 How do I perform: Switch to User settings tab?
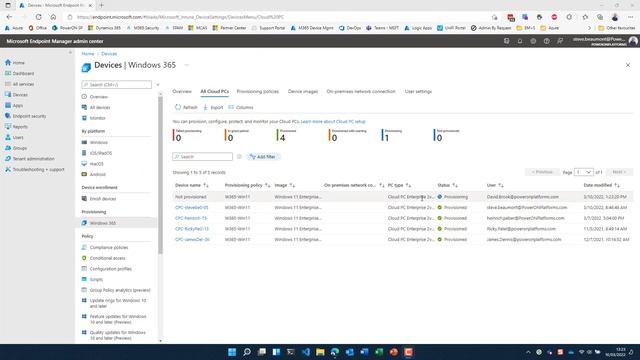point(418,91)
